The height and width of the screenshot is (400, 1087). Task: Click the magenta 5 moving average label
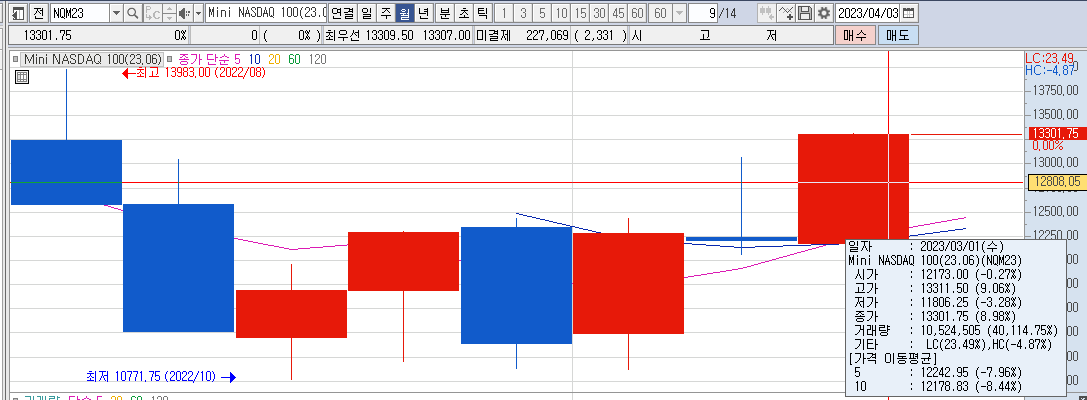pyautogui.click(x=238, y=60)
